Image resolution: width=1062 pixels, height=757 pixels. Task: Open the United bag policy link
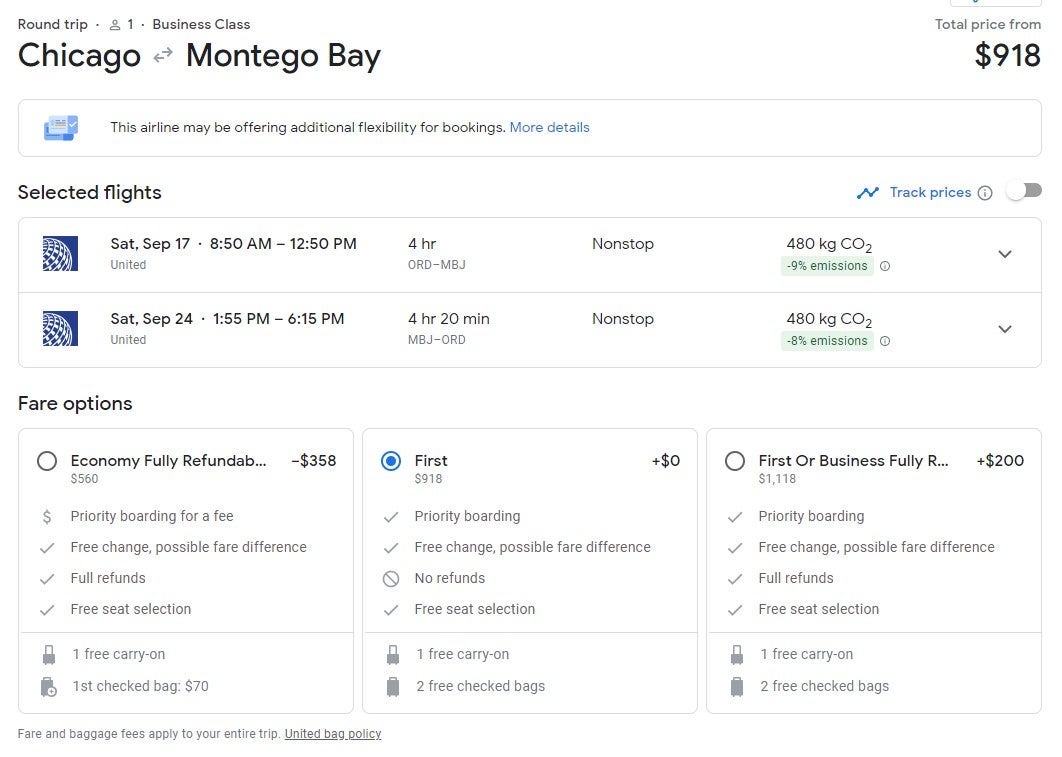332,734
